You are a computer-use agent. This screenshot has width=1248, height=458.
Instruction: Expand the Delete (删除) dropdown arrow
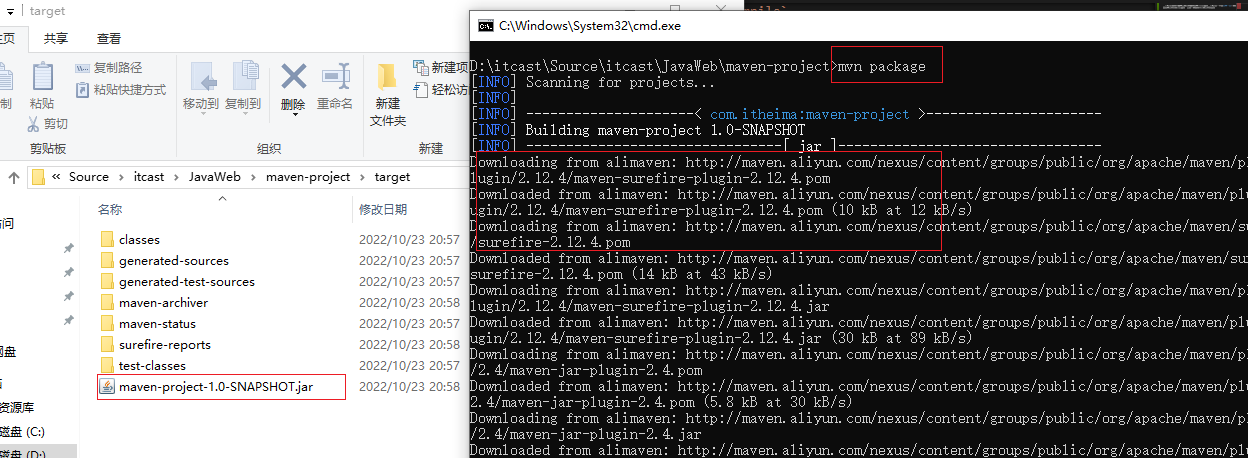(x=293, y=115)
